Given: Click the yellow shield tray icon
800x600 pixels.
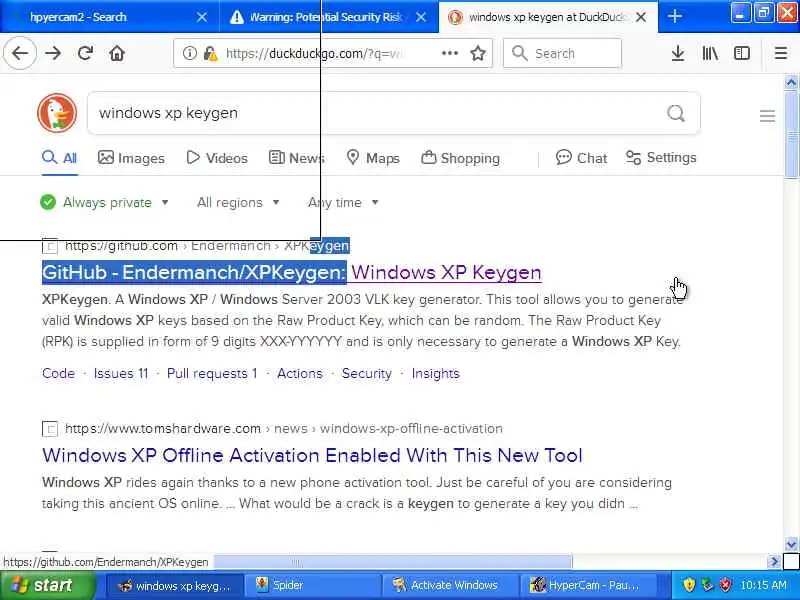Looking at the screenshot, I should pos(689,585).
